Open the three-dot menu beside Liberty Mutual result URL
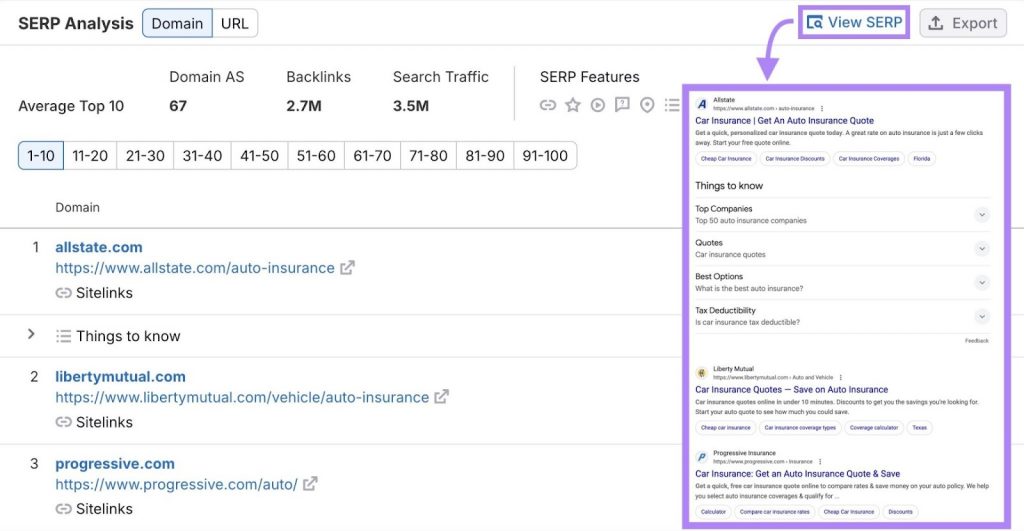This screenshot has width=1024, height=531. point(840,378)
